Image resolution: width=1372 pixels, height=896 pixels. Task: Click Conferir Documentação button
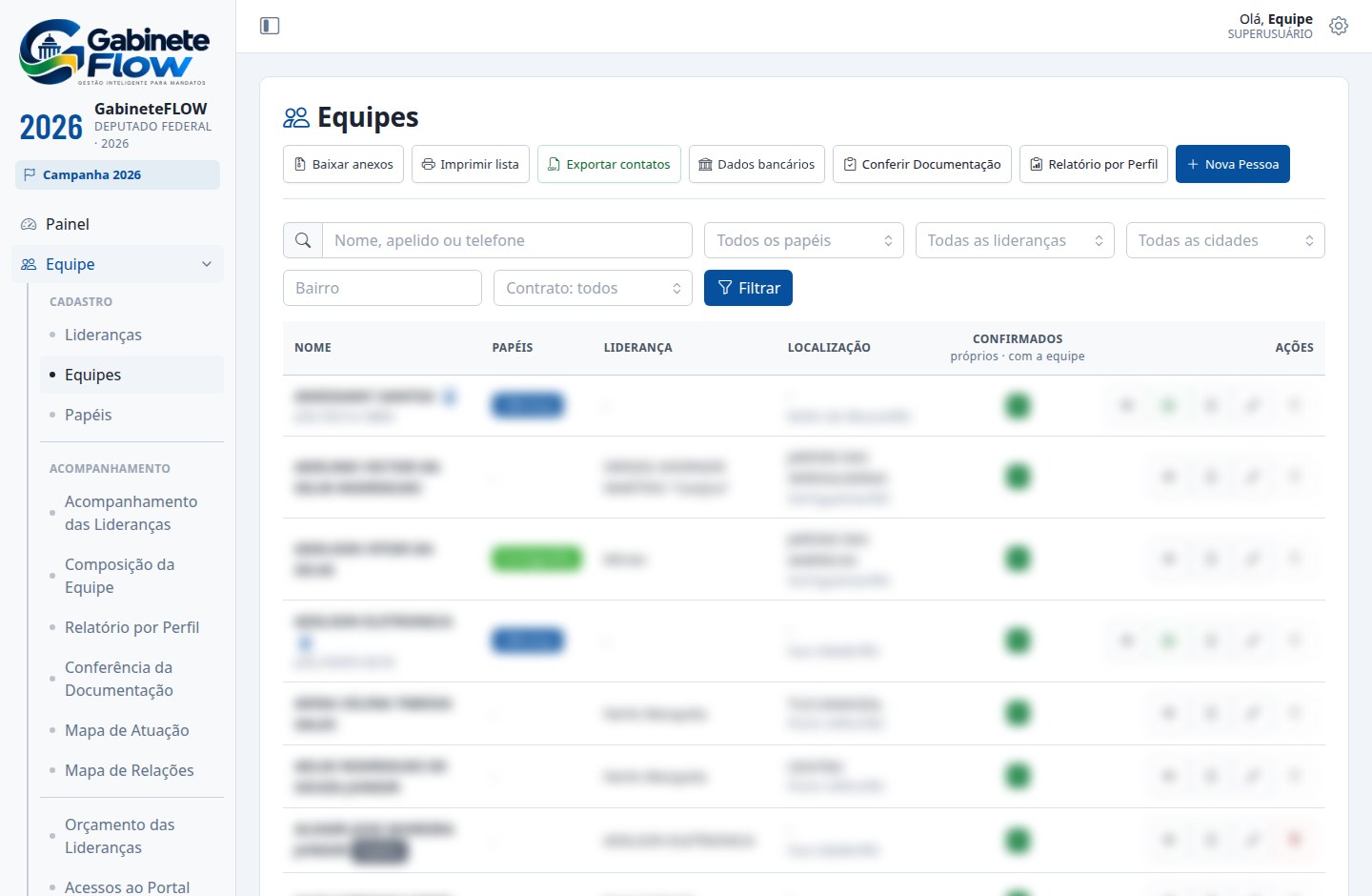pyautogui.click(x=922, y=164)
